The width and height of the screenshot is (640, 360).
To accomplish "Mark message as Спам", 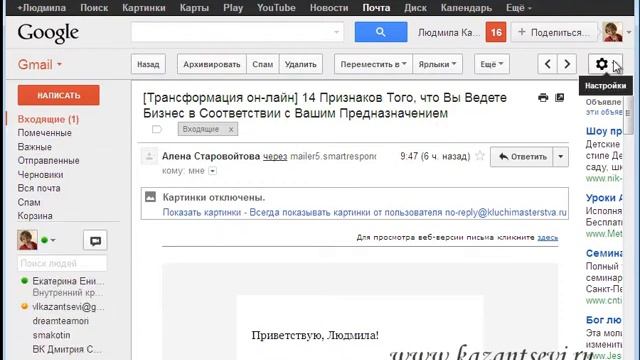I will (262, 64).
